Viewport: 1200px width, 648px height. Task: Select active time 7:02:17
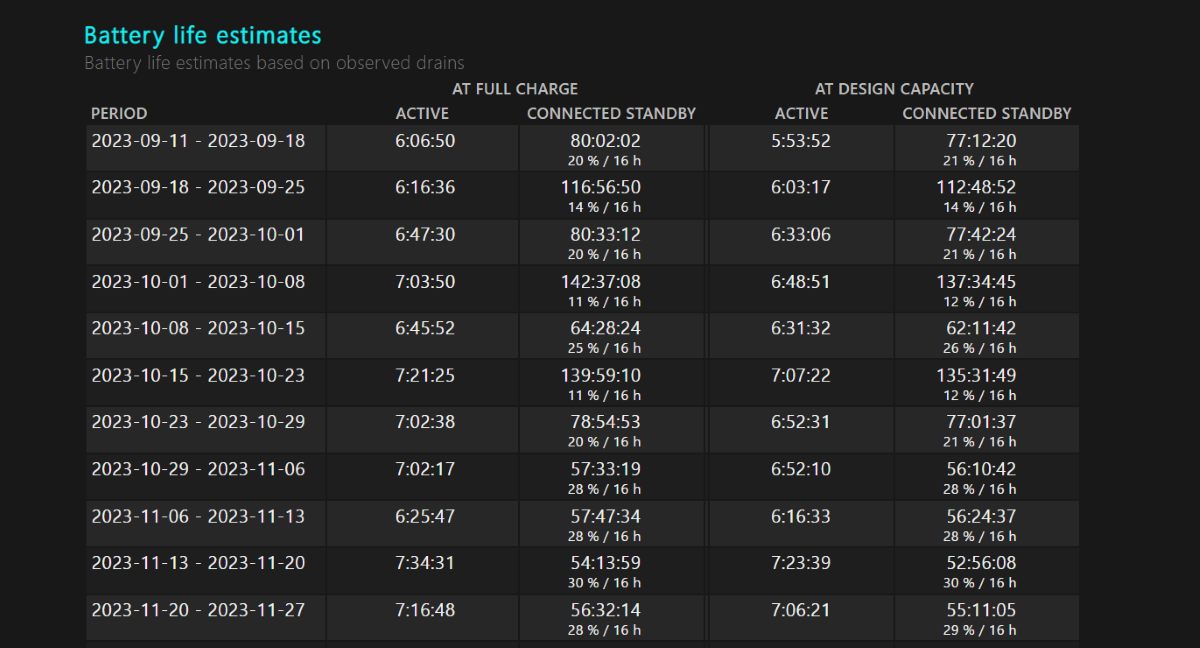pos(425,469)
